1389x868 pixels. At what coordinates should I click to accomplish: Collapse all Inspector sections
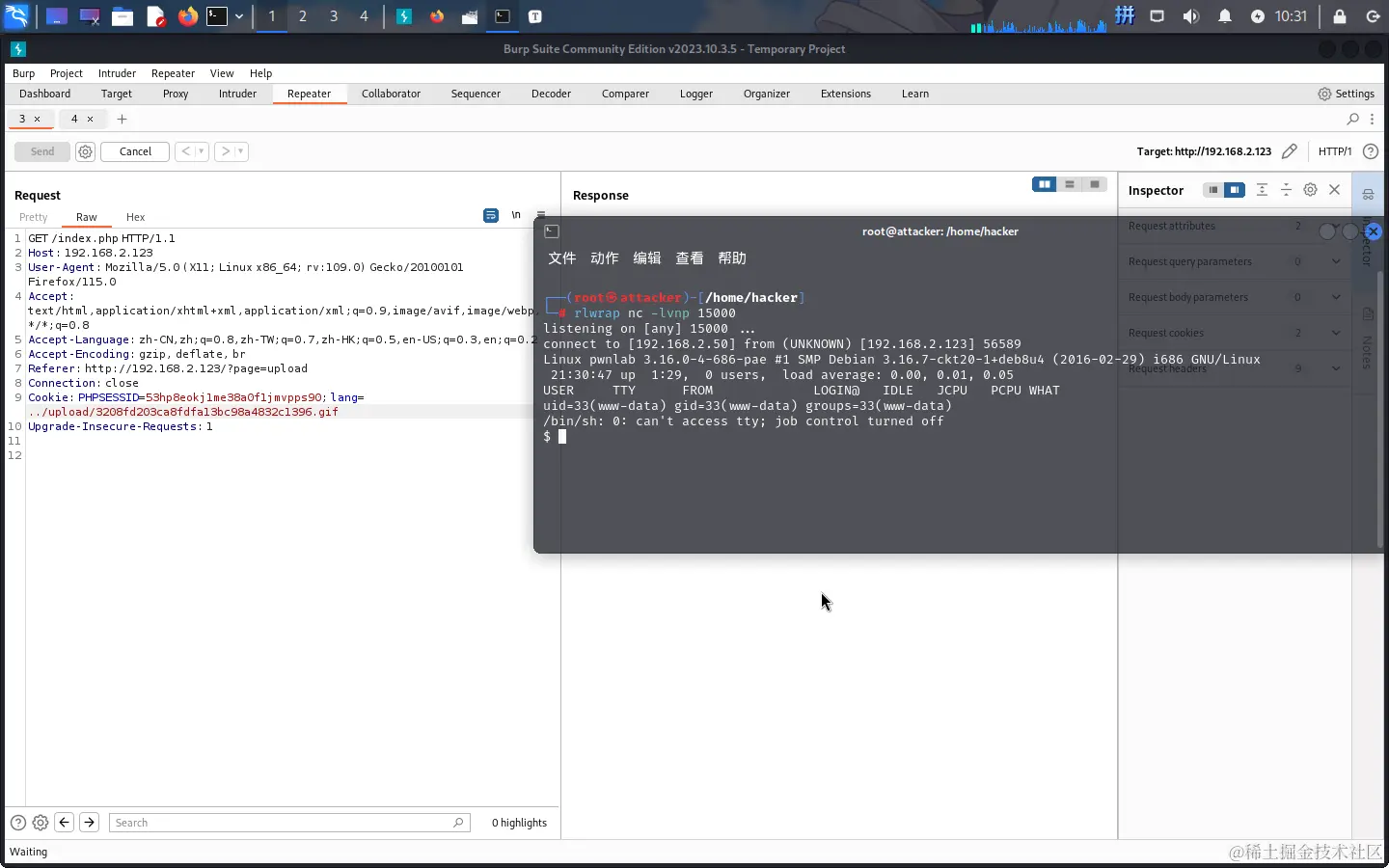1286,190
